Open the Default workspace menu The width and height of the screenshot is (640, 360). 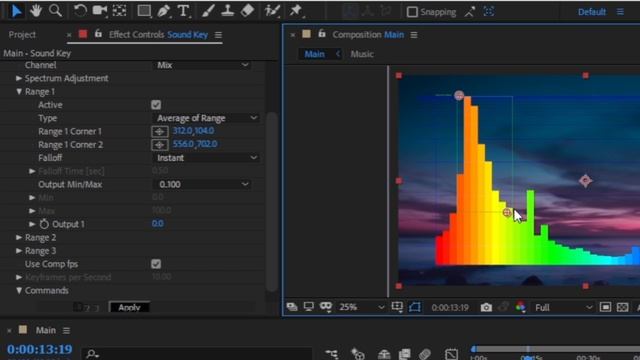pyautogui.click(x=620, y=12)
